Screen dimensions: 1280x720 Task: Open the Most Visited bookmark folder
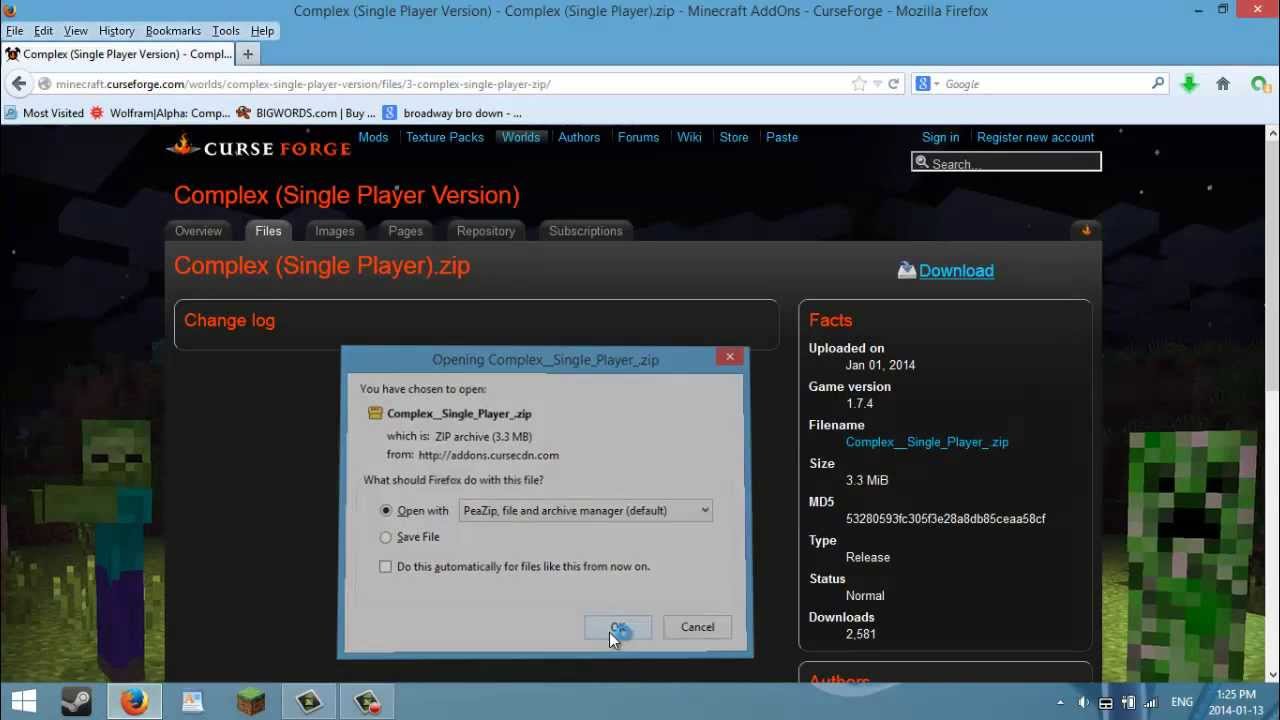point(45,113)
